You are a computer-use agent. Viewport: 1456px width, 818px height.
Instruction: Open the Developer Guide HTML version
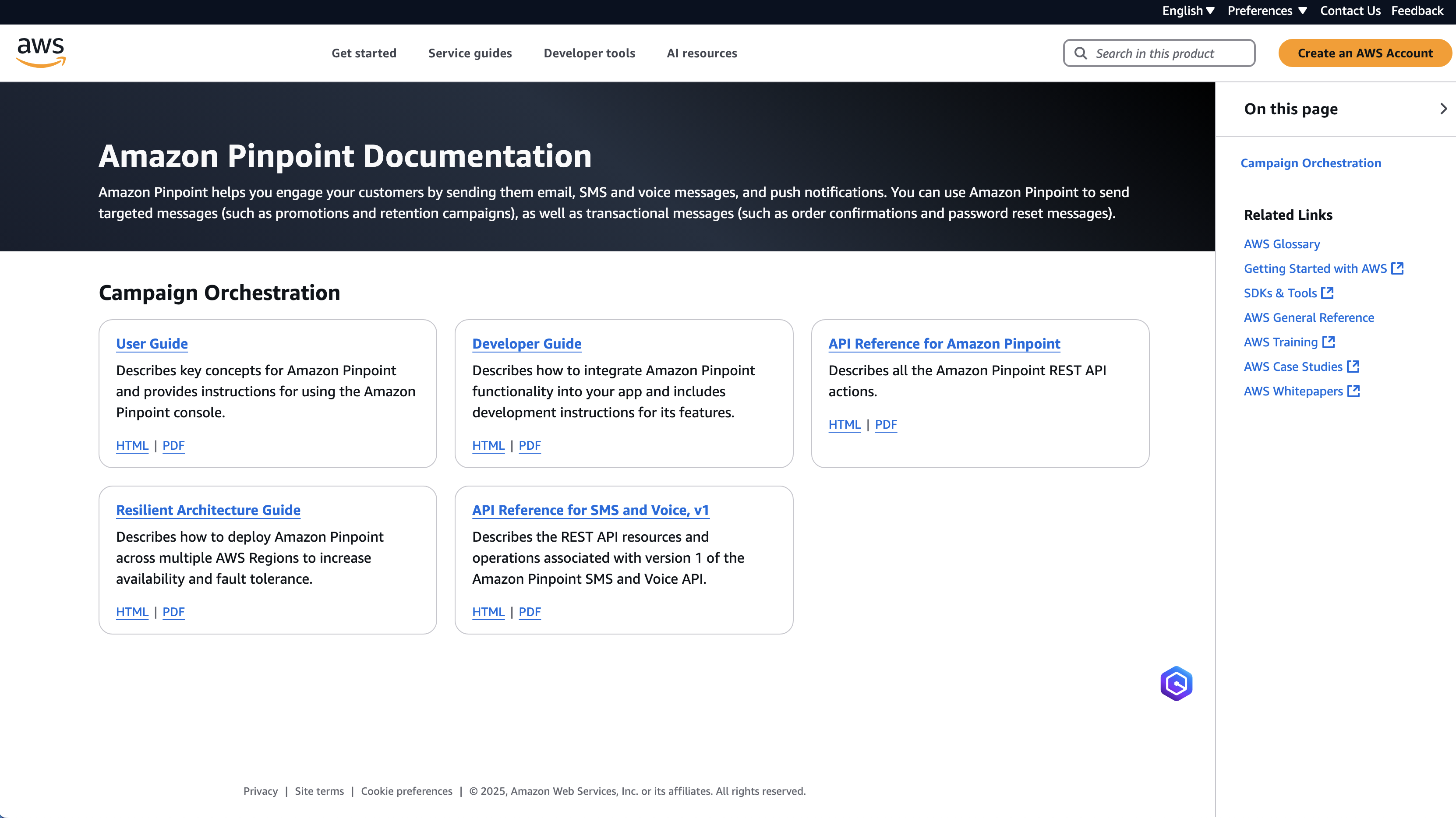[x=488, y=445]
